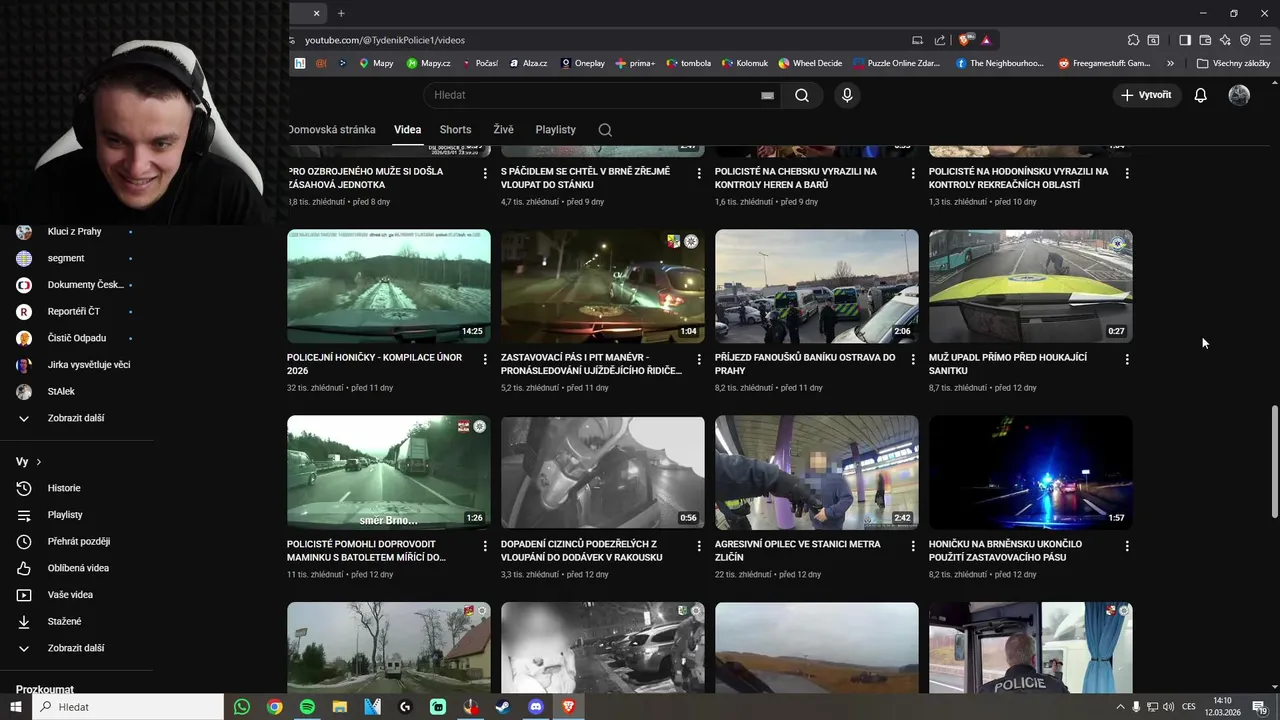
Task: Open options menu for Honičku na Brněnsku video
Action: point(1127,546)
